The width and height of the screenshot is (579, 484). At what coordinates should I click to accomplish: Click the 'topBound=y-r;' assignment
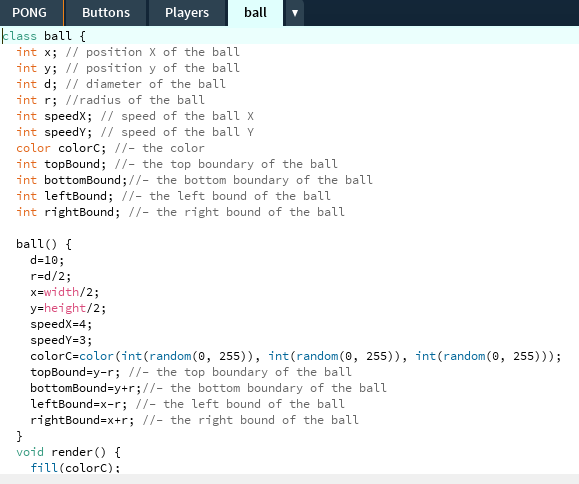[75, 372]
